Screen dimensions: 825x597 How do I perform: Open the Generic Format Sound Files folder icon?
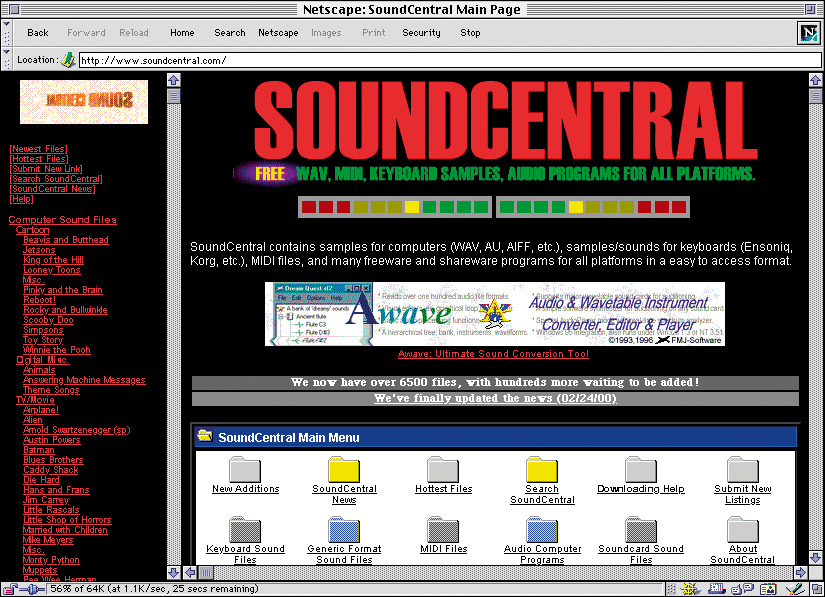tap(344, 529)
